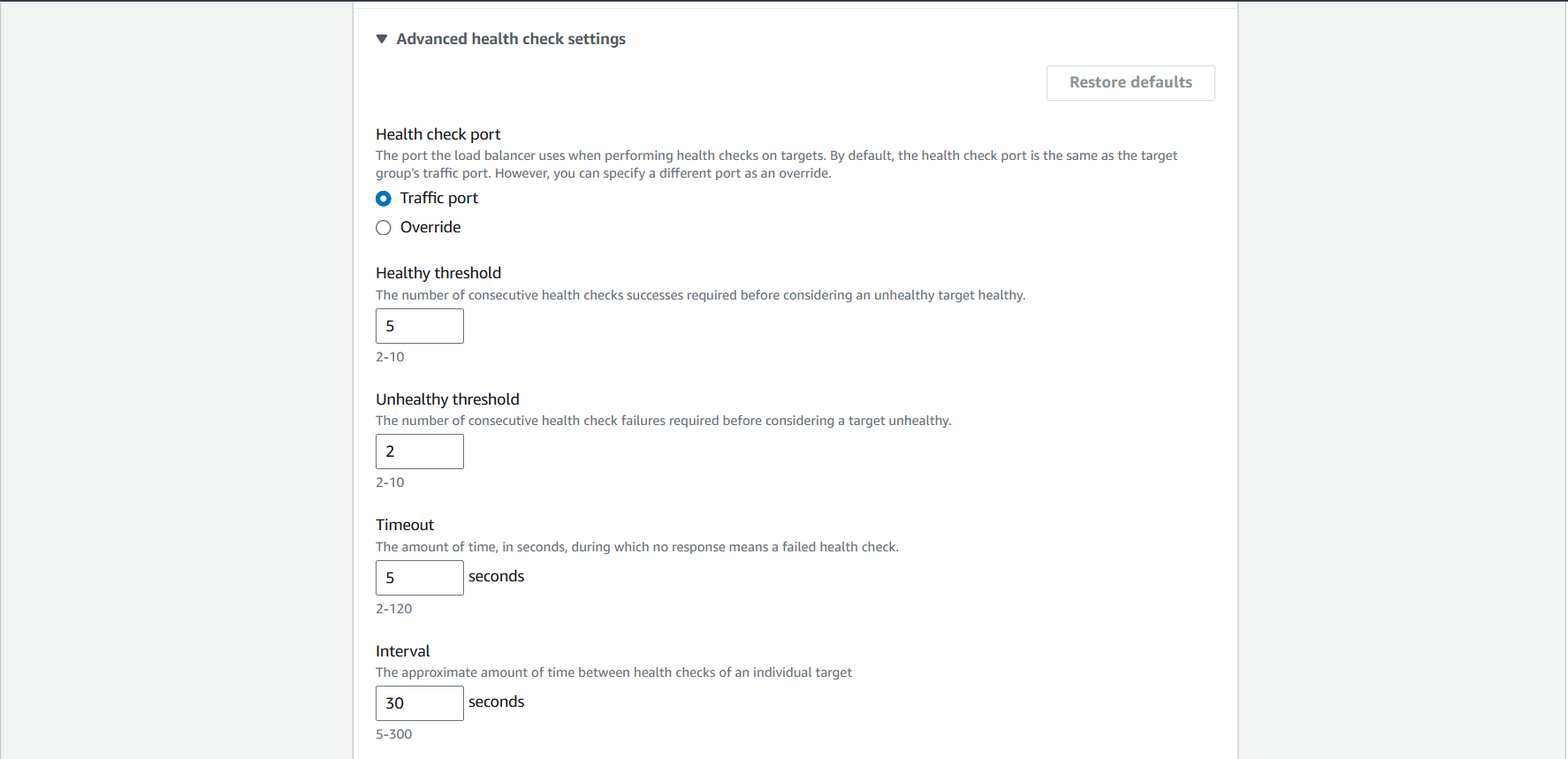Click the Healthy threshold field label

[438, 273]
